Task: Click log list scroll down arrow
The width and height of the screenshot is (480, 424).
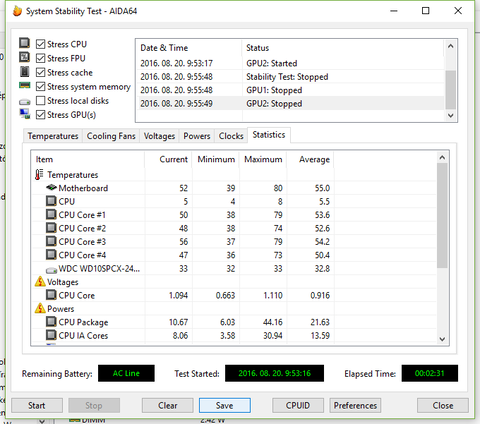Action: coord(451,115)
